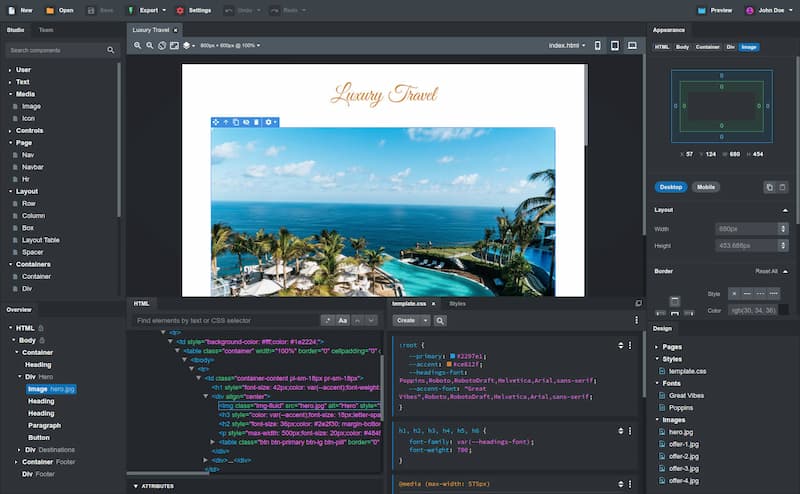Open the border color swatch
Viewport: 800px width, 494px height.
(783, 310)
